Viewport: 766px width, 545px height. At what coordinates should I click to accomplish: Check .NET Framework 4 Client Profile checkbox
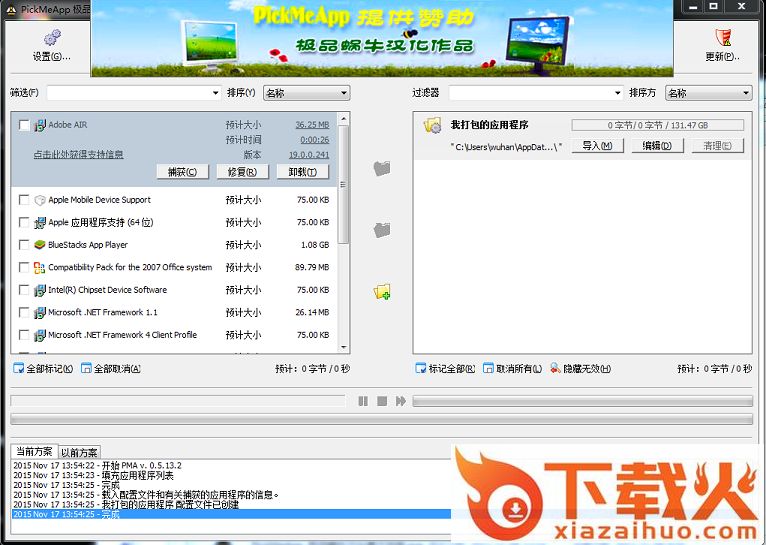[23, 335]
